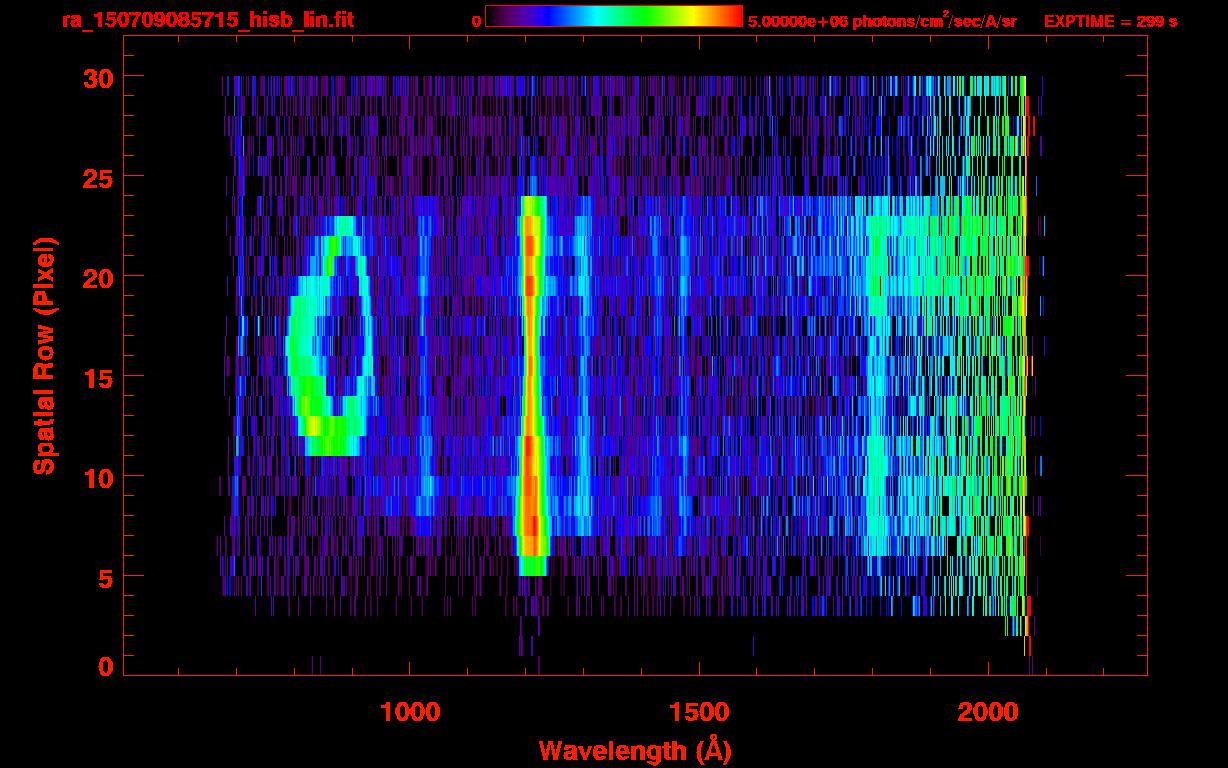Click the x-axis tick label 2000
1228x768 pixels.
tap(988, 712)
